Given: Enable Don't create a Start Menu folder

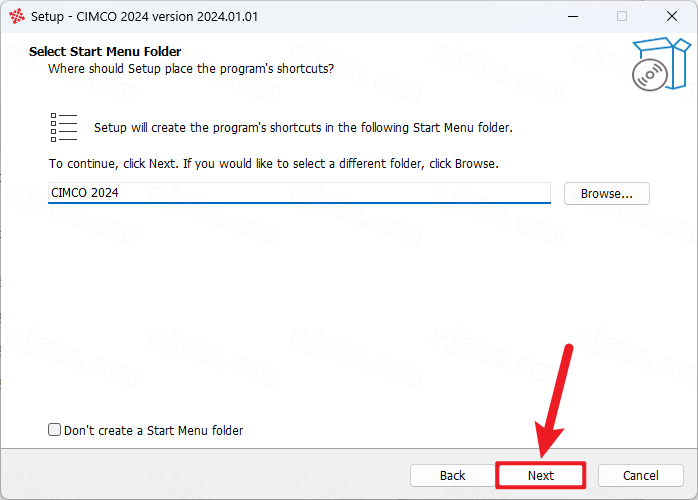Looking at the screenshot, I should tap(54, 430).
